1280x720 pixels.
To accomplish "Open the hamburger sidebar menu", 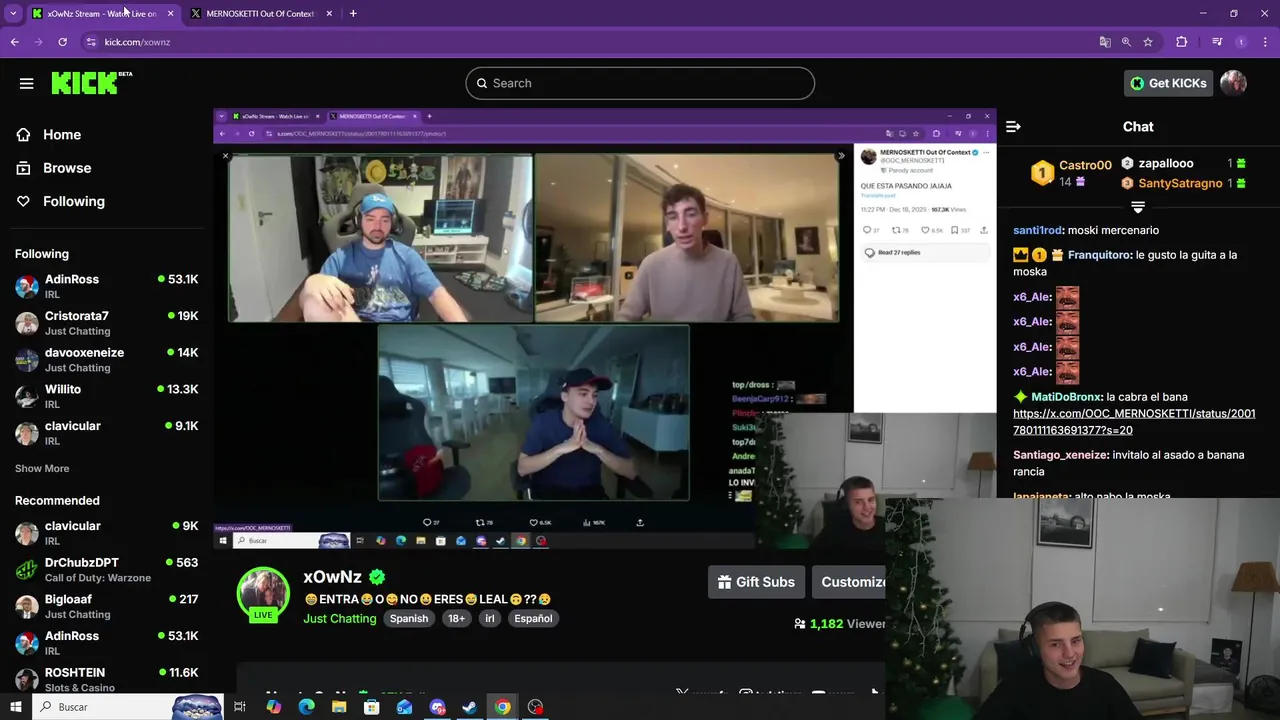I will pyautogui.click(x=26, y=83).
